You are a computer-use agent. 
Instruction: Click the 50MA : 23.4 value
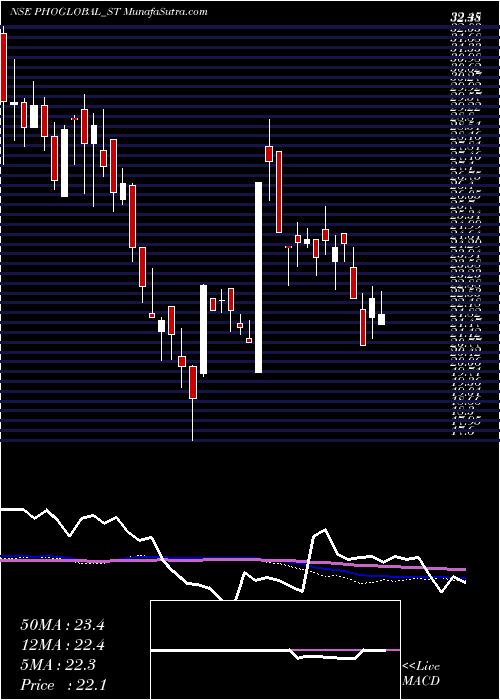pos(62,625)
